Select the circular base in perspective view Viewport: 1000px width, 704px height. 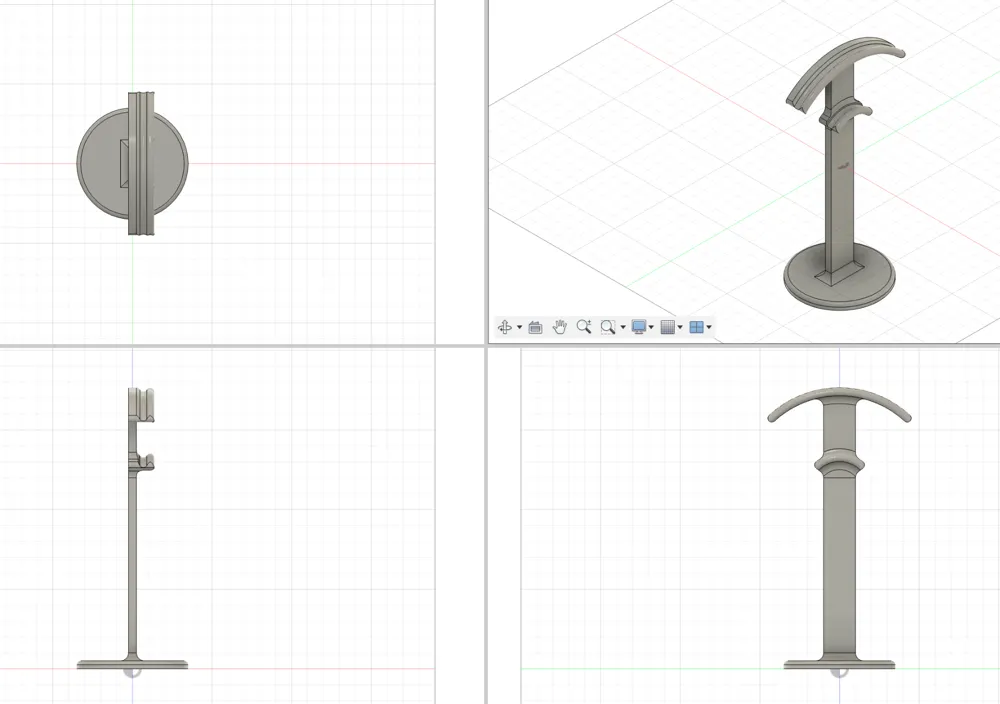(839, 277)
